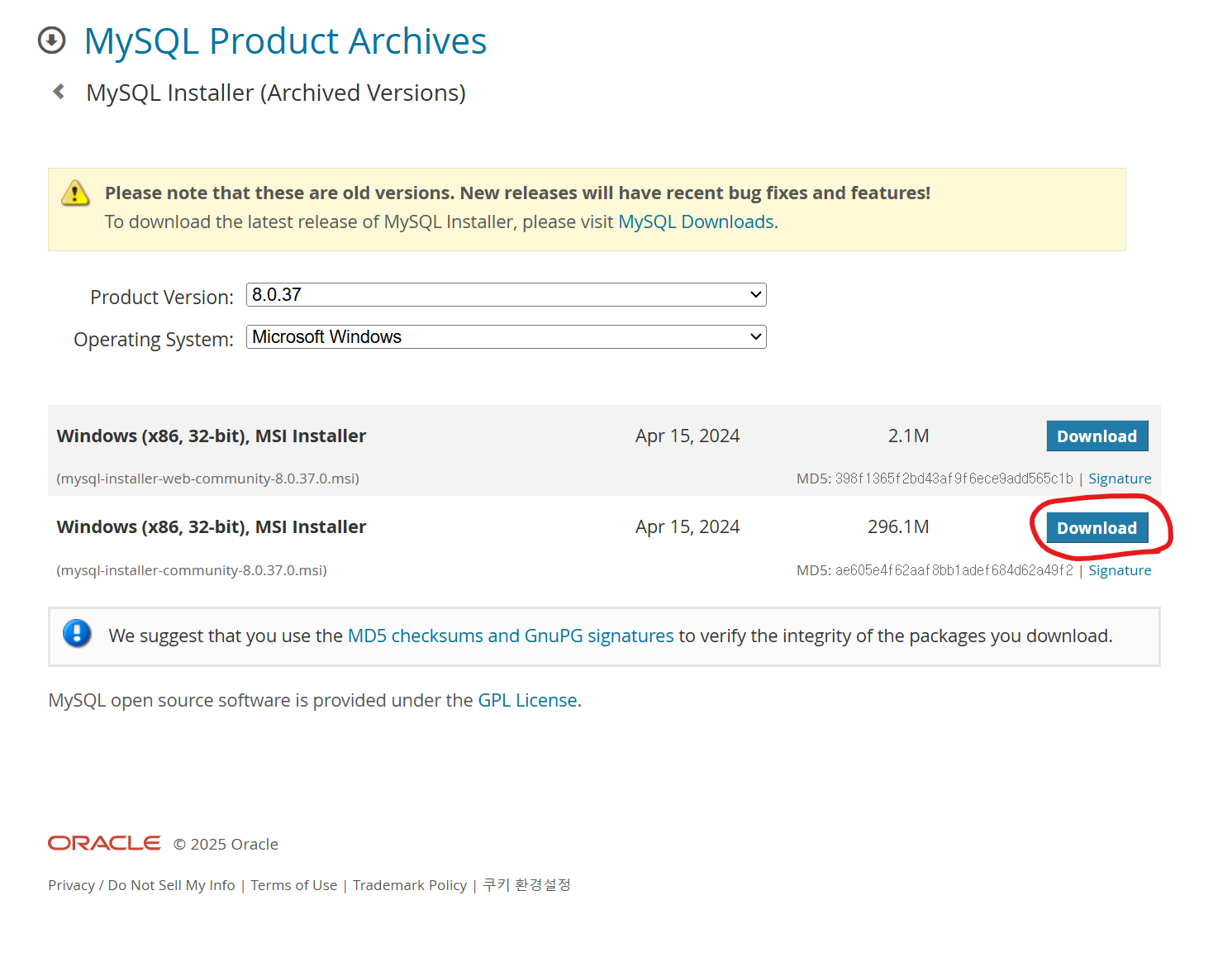Click the filename mysql-installer-community-8.0.37.0.msi

[192, 570]
